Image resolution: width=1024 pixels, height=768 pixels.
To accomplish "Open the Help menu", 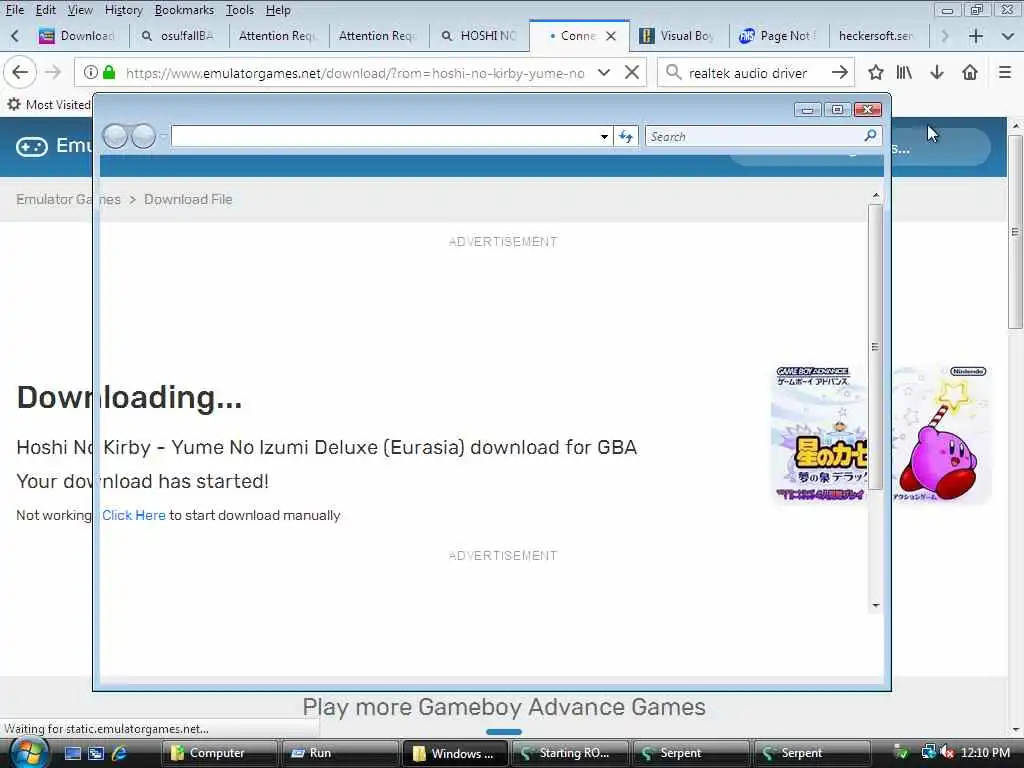I will (x=278, y=10).
